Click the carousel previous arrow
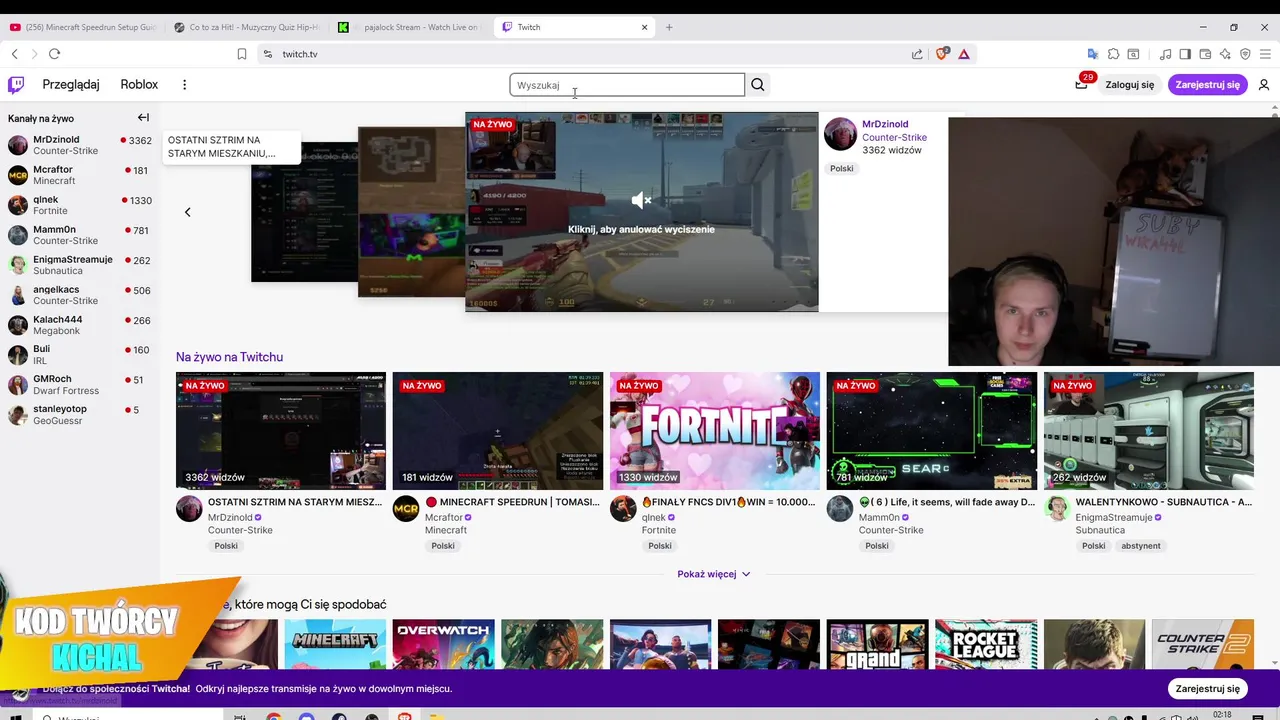This screenshot has width=1280, height=720. pos(187,212)
